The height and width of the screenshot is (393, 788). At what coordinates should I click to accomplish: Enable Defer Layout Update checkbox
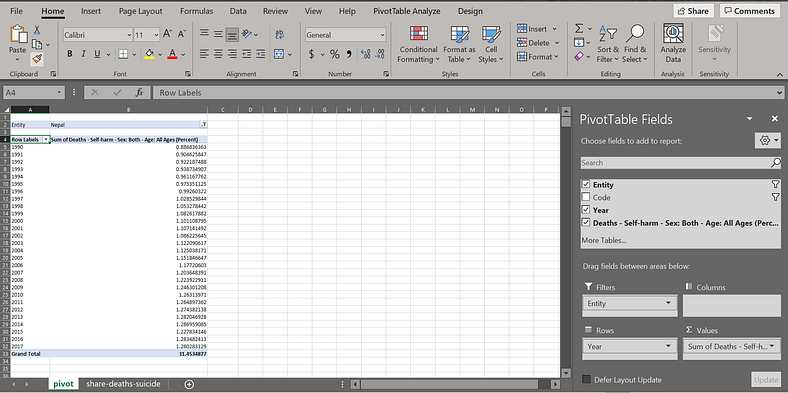pos(586,380)
